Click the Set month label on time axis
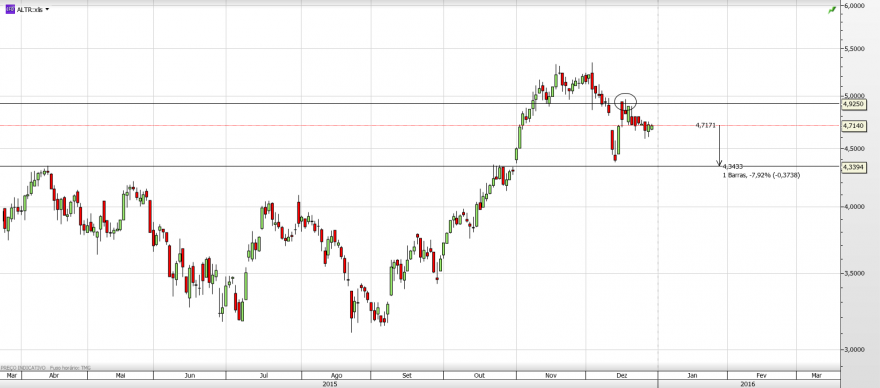 click(407, 375)
